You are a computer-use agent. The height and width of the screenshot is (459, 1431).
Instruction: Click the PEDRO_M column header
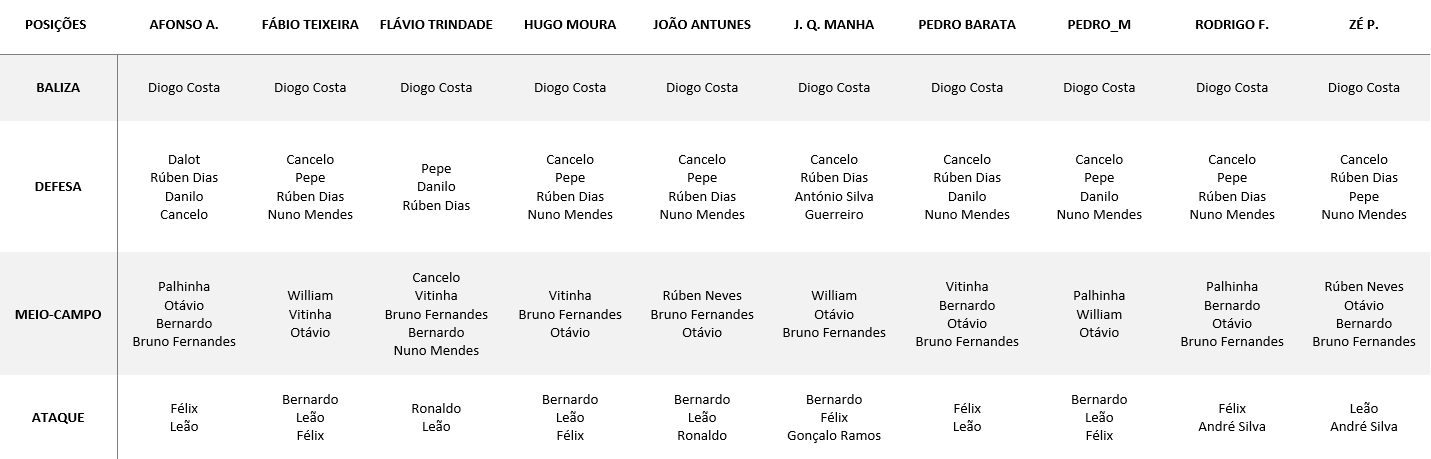click(1099, 25)
